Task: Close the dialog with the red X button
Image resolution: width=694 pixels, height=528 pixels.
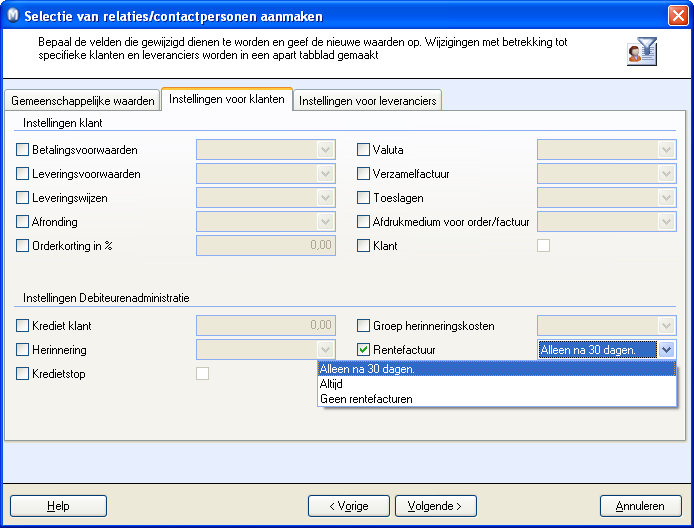Action: click(678, 15)
